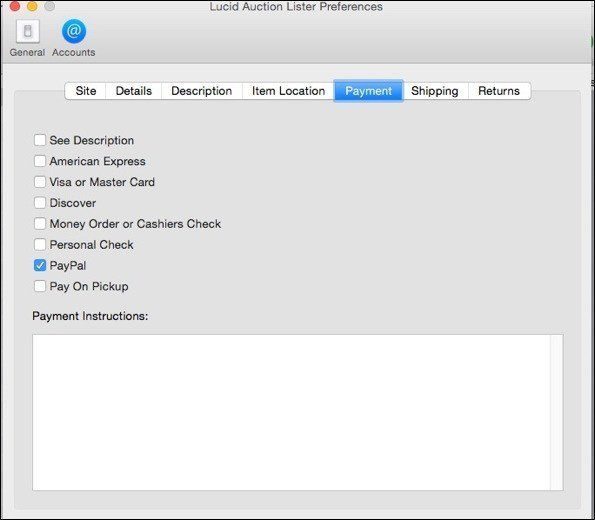Toggle the Personal Check checkbox
The height and width of the screenshot is (520, 595).
click(x=40, y=244)
